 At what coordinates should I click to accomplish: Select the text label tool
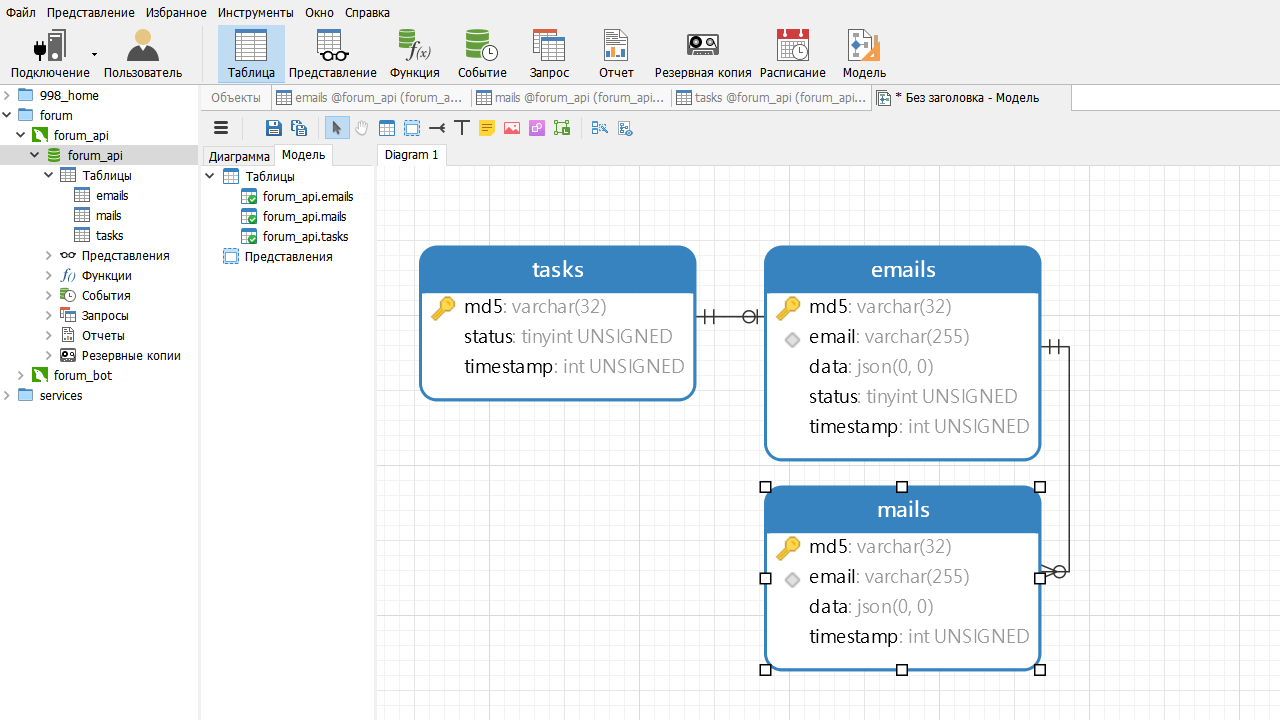[461, 128]
